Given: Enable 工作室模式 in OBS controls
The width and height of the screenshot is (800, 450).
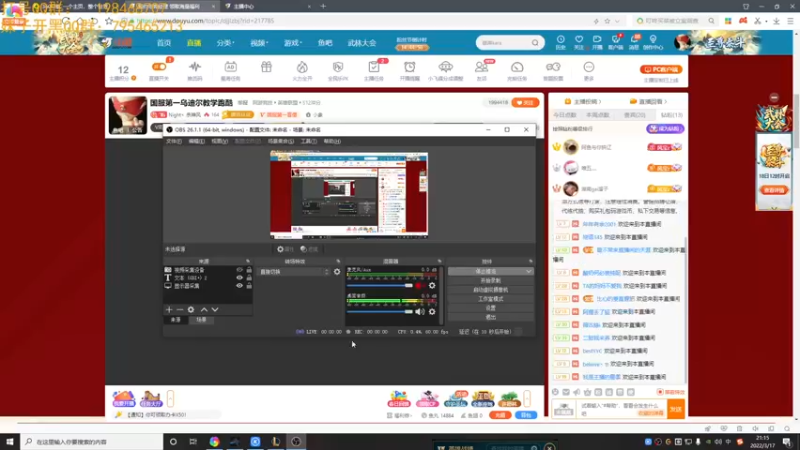Looking at the screenshot, I should [490, 299].
